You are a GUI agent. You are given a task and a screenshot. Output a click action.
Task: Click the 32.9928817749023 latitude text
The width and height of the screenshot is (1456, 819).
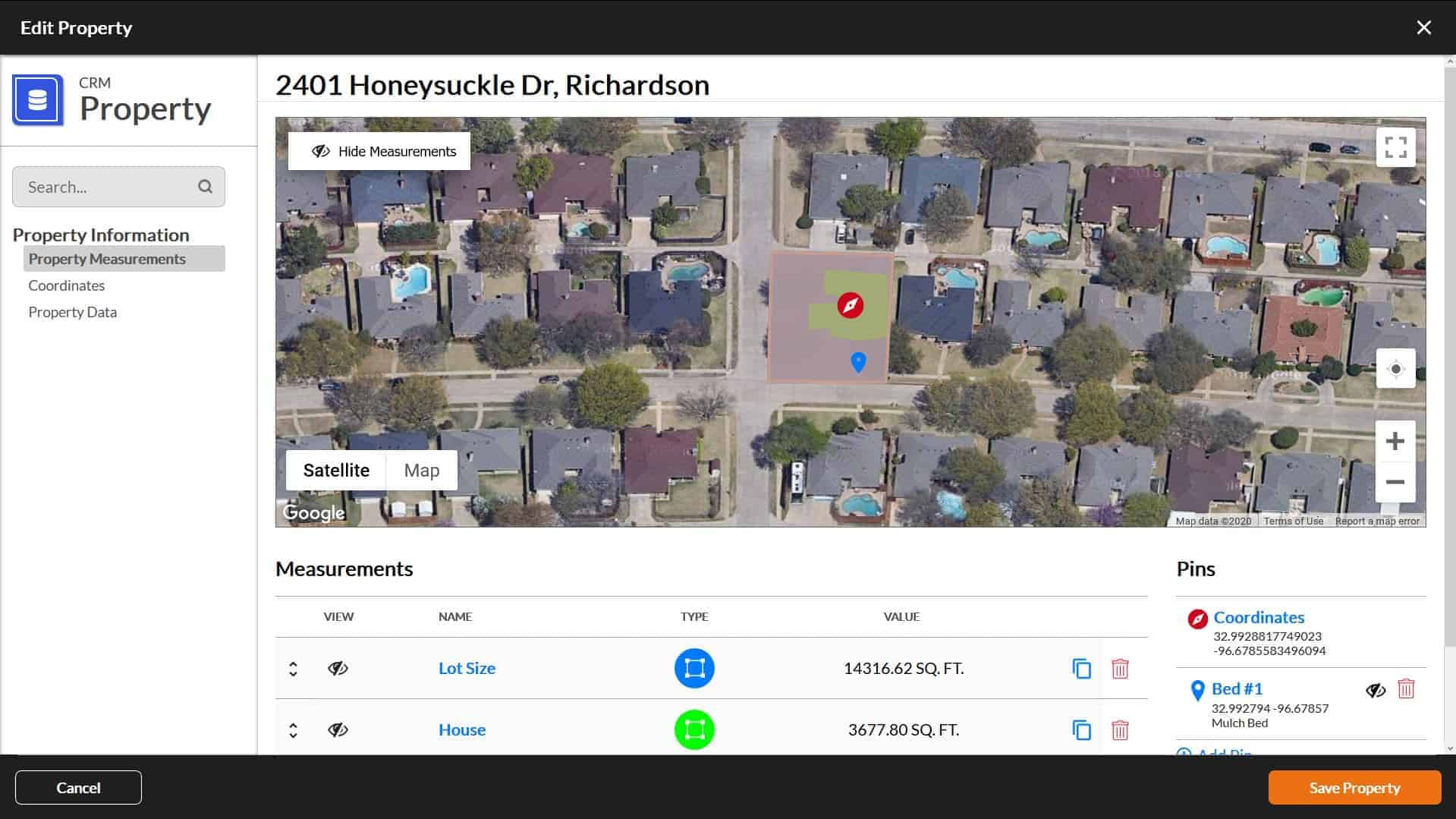click(x=1267, y=636)
